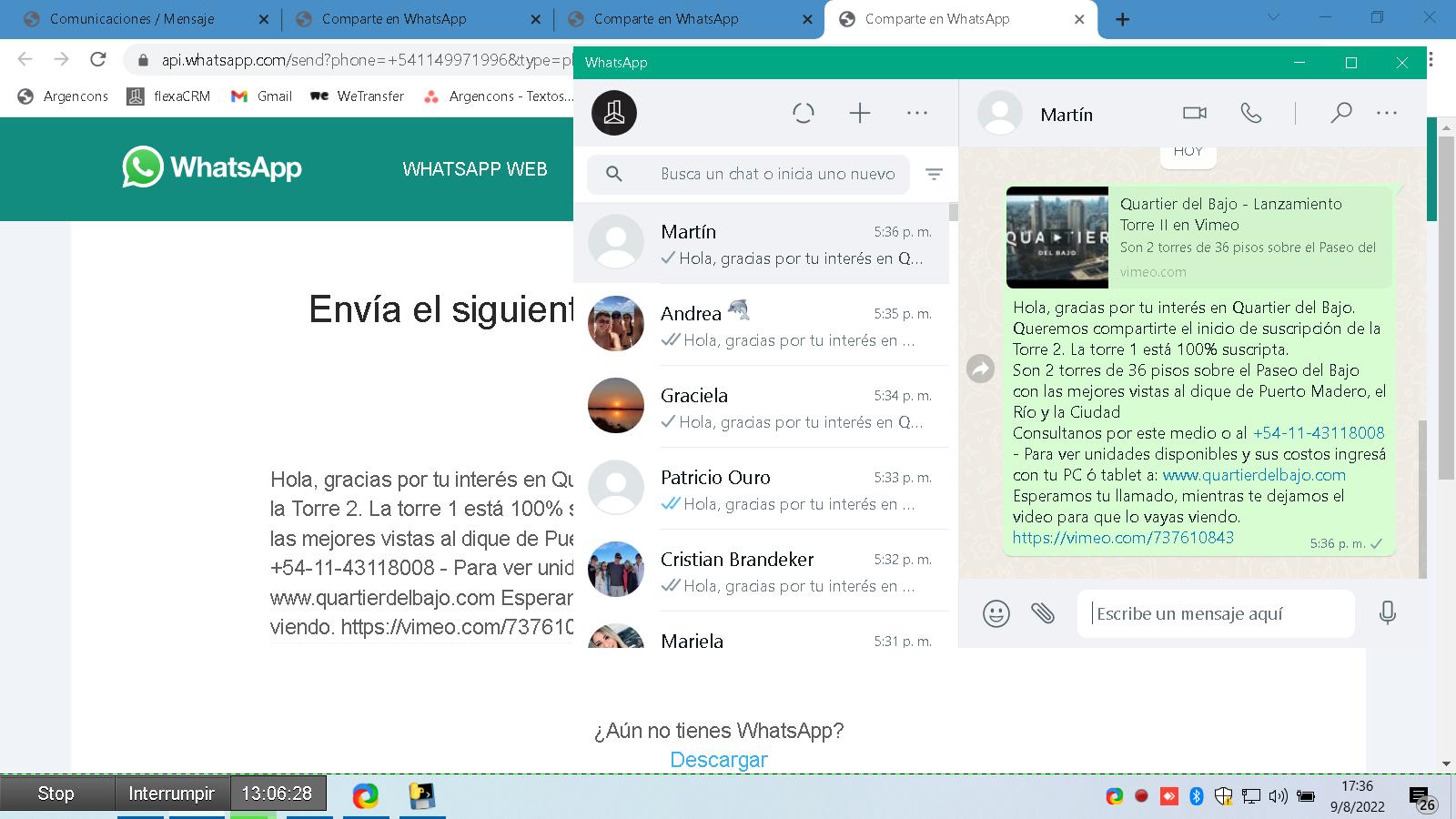The image size is (1456, 819).
Task: Reload the Chrome page
Action: tap(97, 60)
